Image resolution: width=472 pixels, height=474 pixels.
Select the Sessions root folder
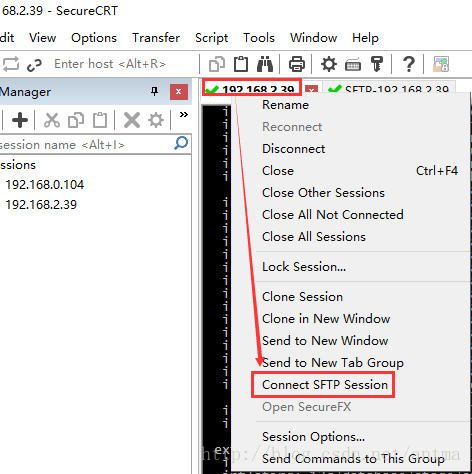(17, 165)
